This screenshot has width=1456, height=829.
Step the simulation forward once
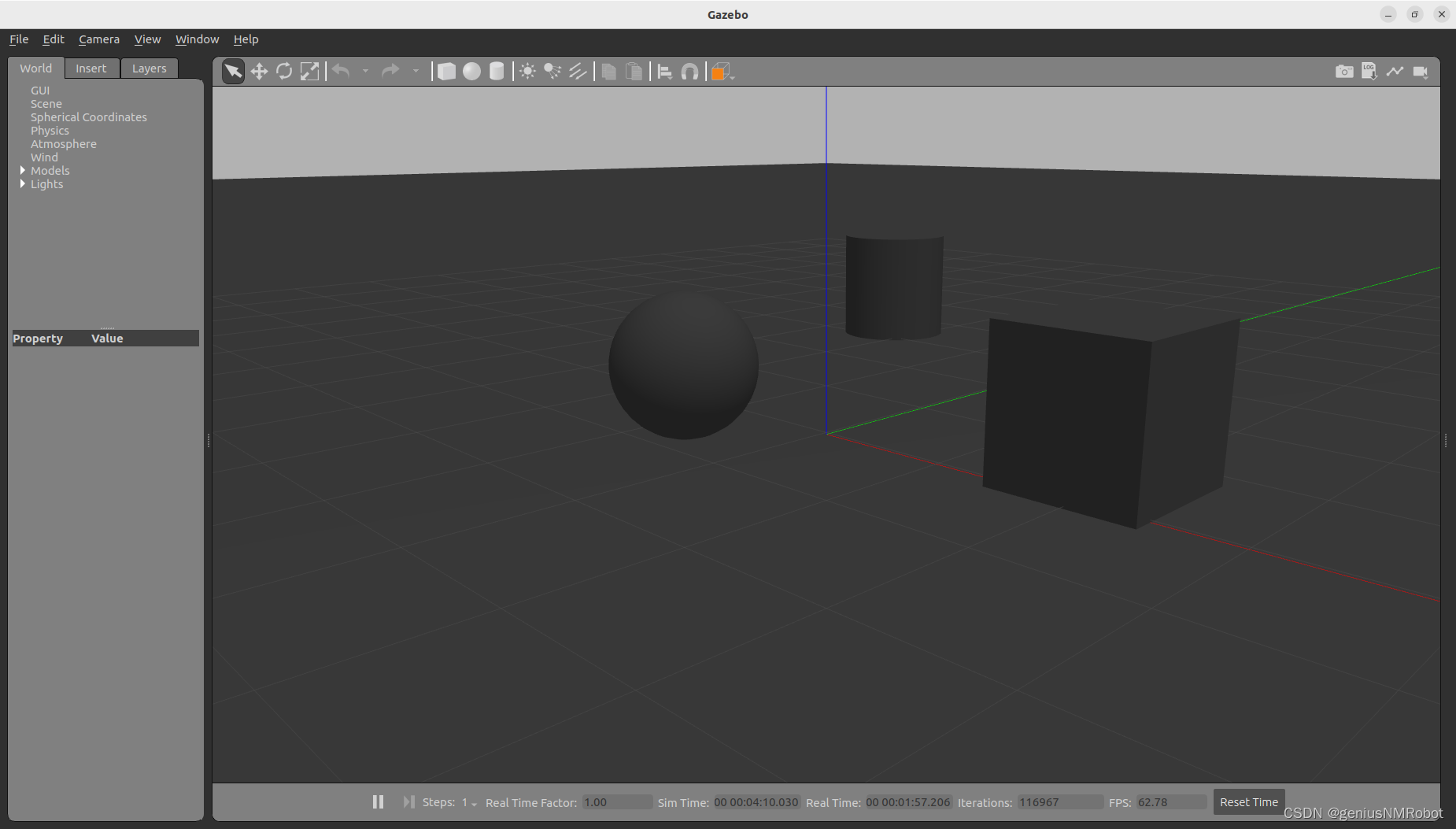(408, 801)
